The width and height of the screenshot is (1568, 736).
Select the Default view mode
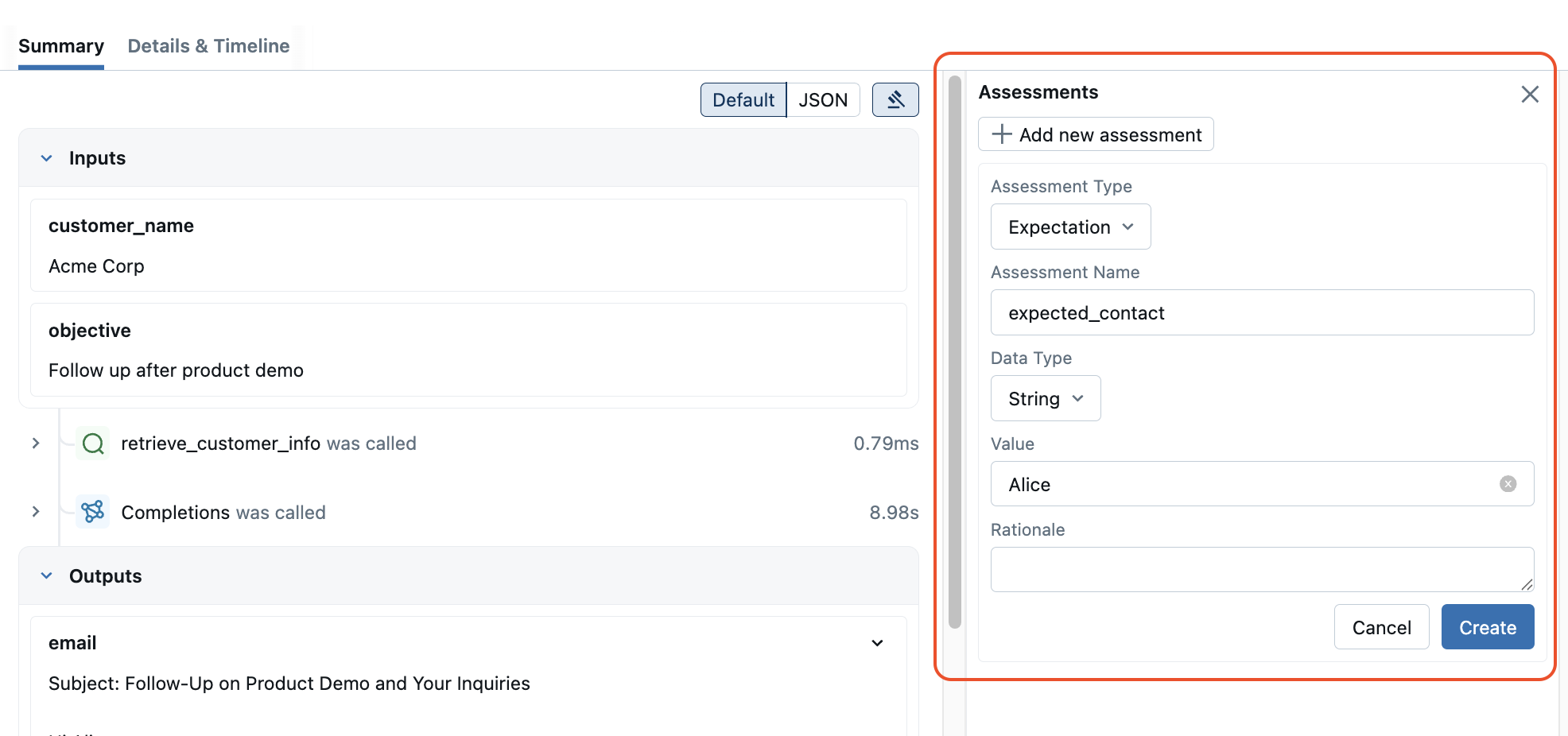pyautogui.click(x=743, y=99)
